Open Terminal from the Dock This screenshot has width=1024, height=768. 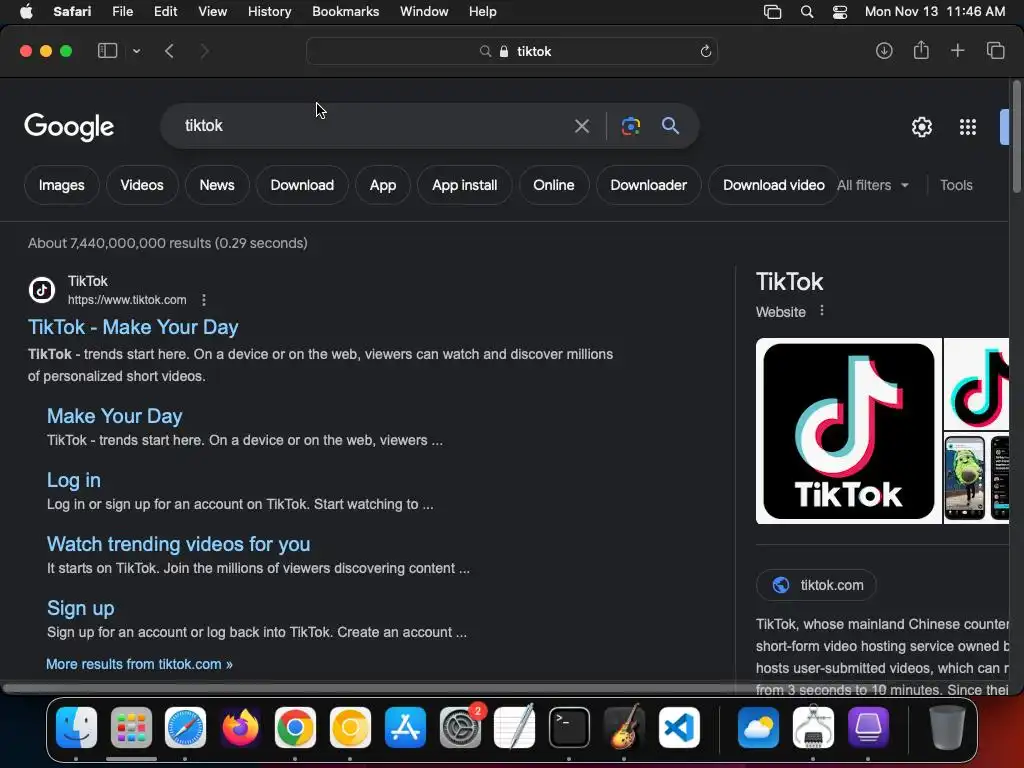[x=569, y=727]
